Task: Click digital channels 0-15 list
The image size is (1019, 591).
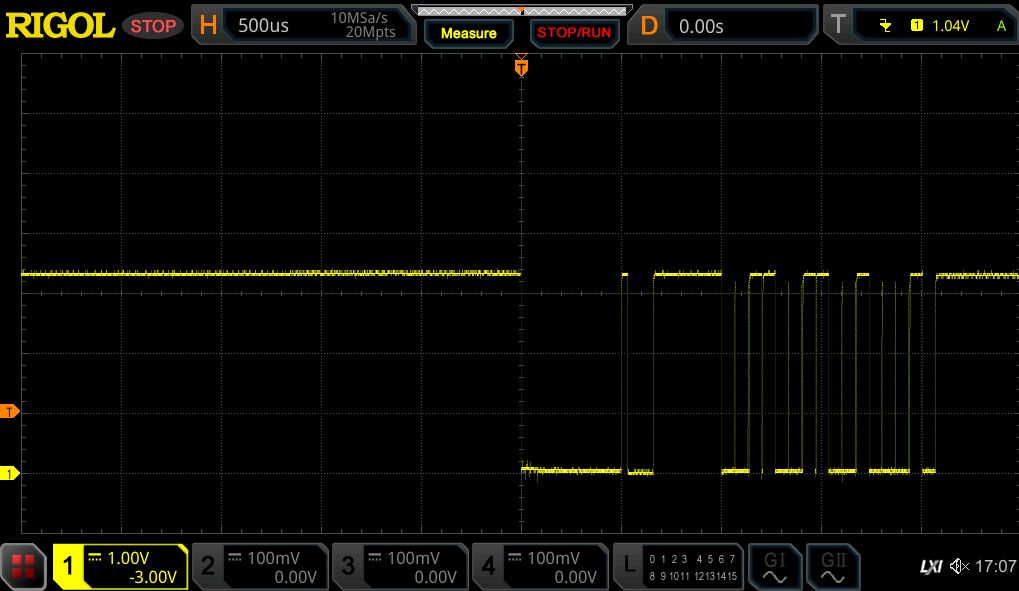Action: [693, 568]
